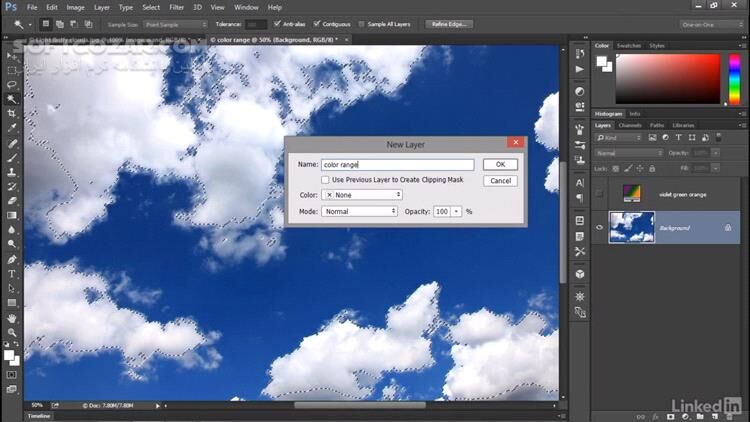Click the lock icon on Background layer
The height and width of the screenshot is (422, 750).
click(x=728, y=228)
